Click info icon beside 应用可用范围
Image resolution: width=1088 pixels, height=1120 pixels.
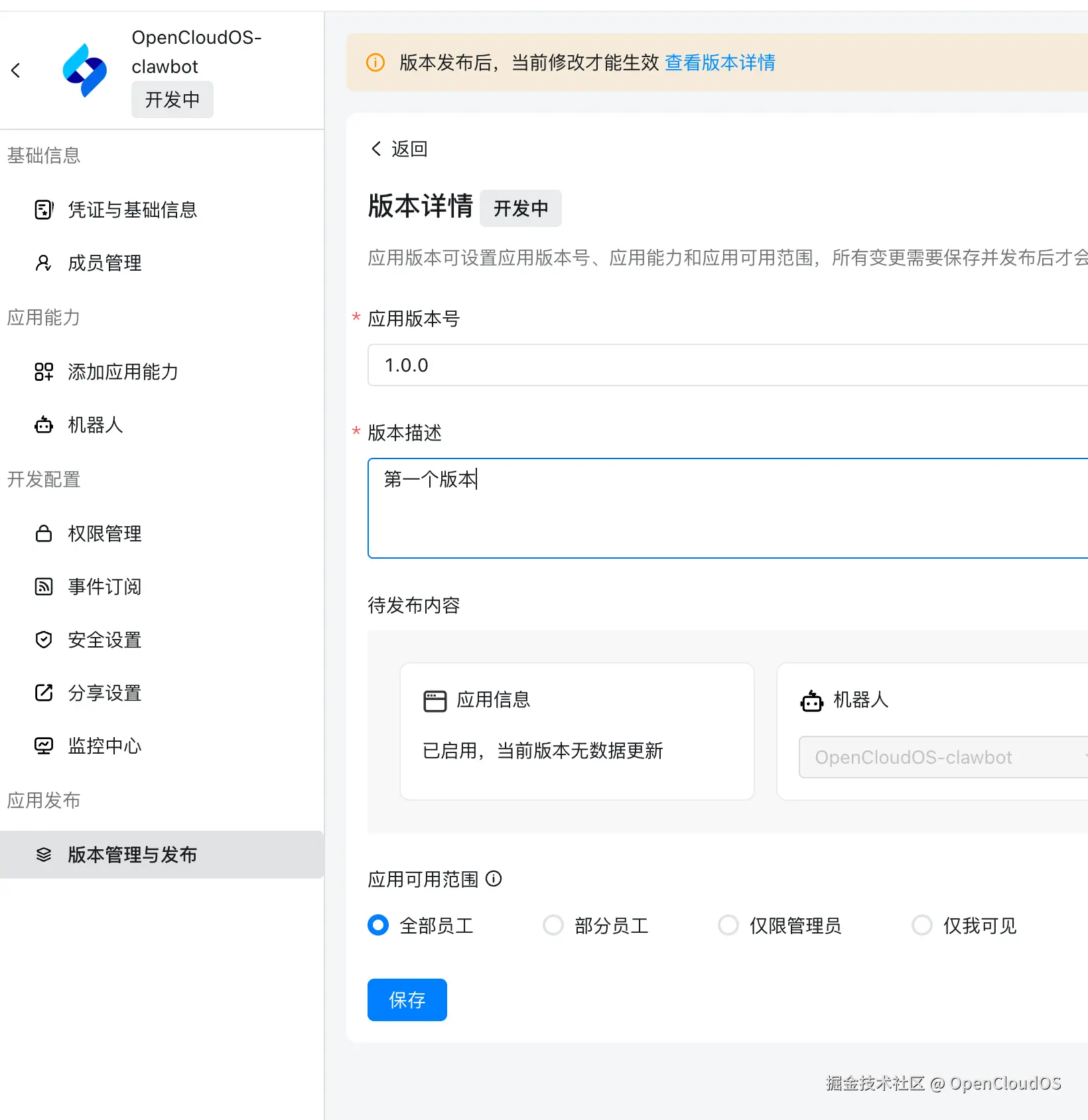(x=494, y=878)
